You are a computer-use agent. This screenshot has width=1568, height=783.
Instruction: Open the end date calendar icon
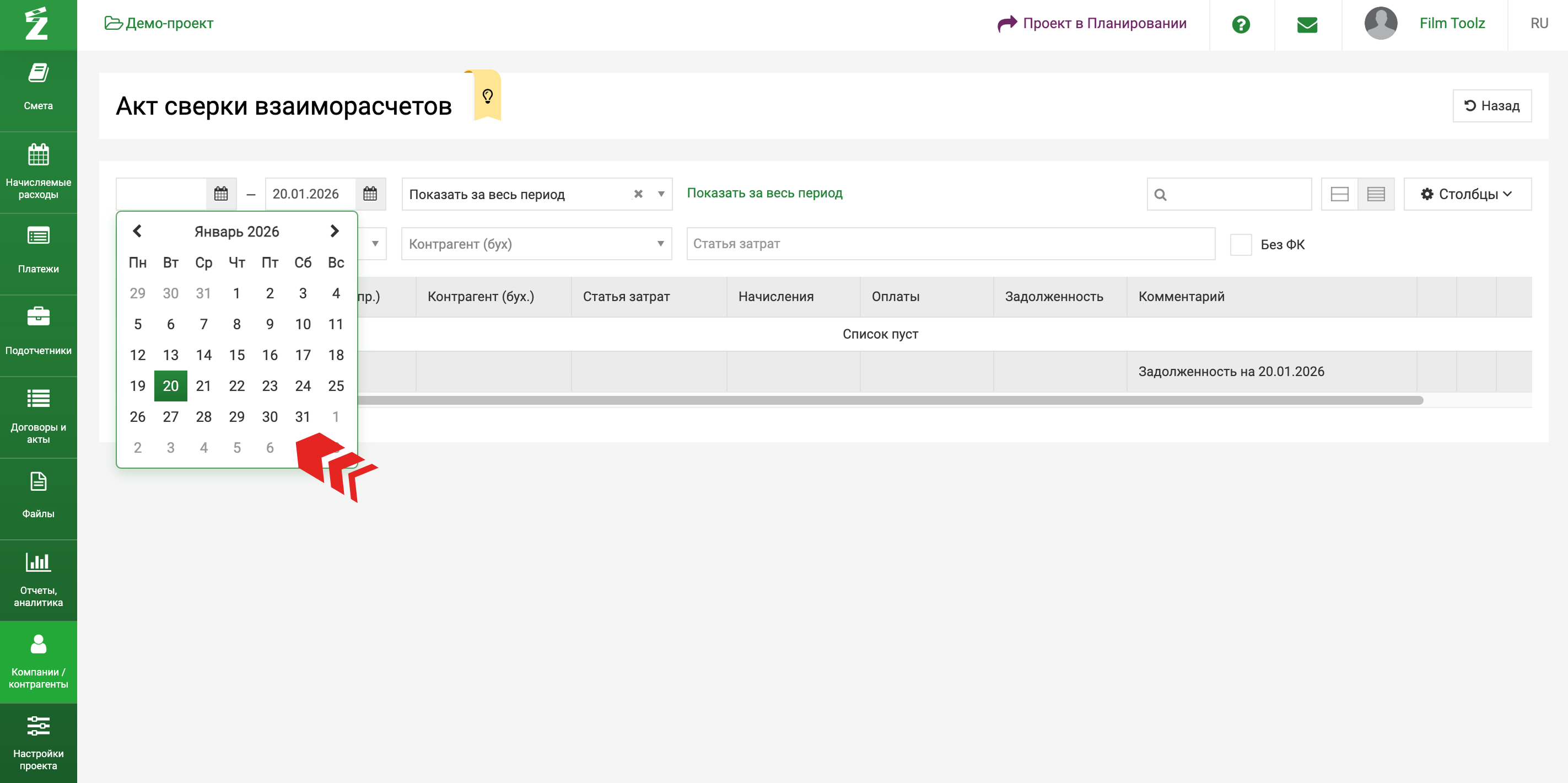(x=370, y=194)
